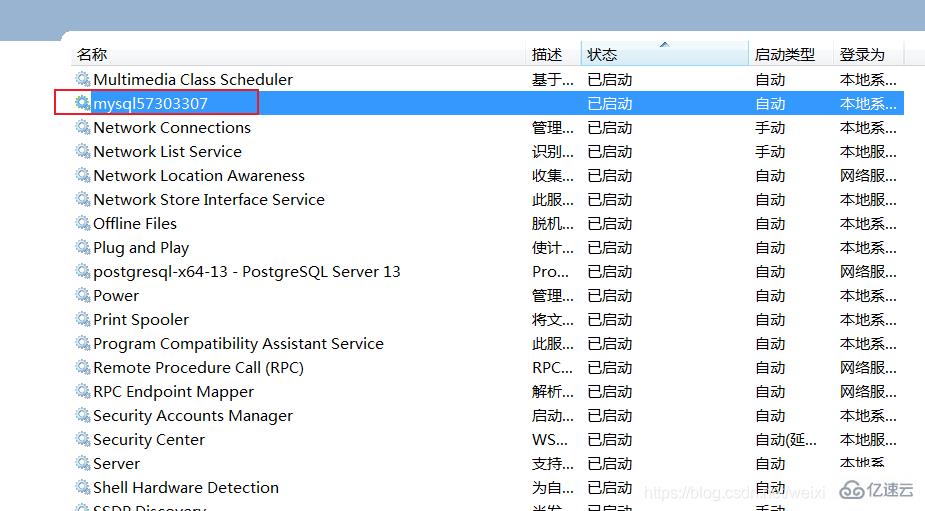The width and height of the screenshot is (925, 511).
Task: Click the gear icon beside RPC Endpoint Mapper
Action: [x=83, y=391]
